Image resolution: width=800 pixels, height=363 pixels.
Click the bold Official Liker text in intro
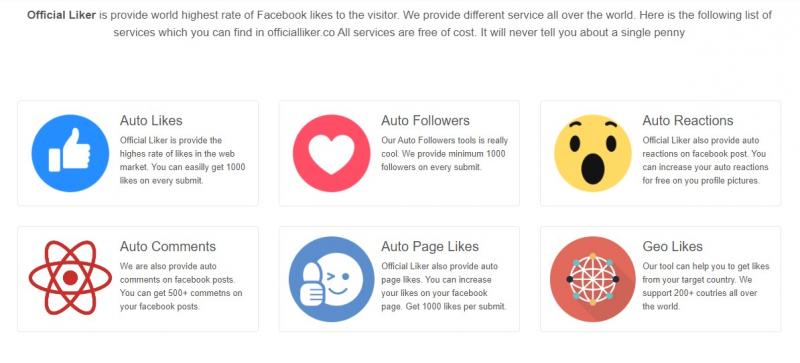click(x=61, y=15)
